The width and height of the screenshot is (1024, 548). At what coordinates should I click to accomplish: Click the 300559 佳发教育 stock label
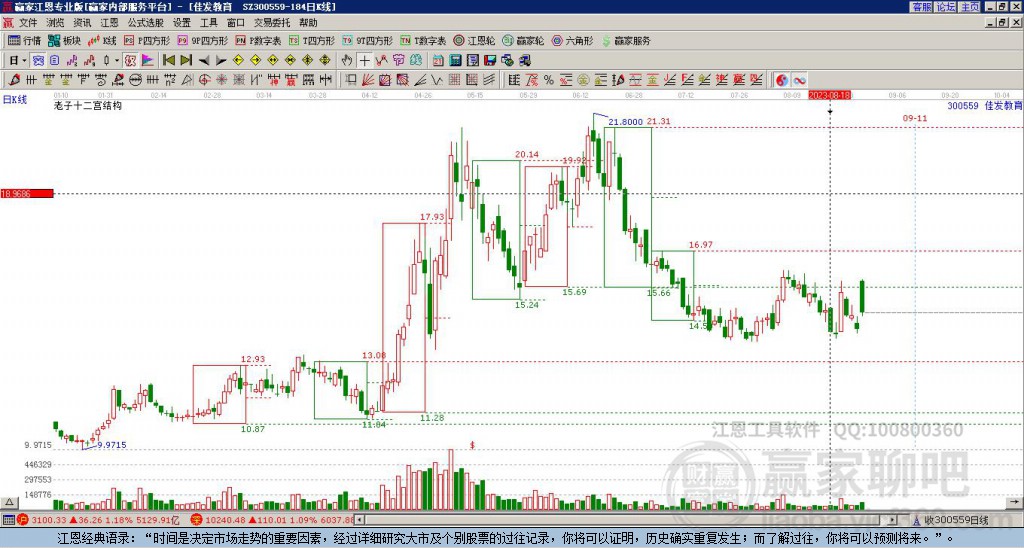click(x=984, y=105)
